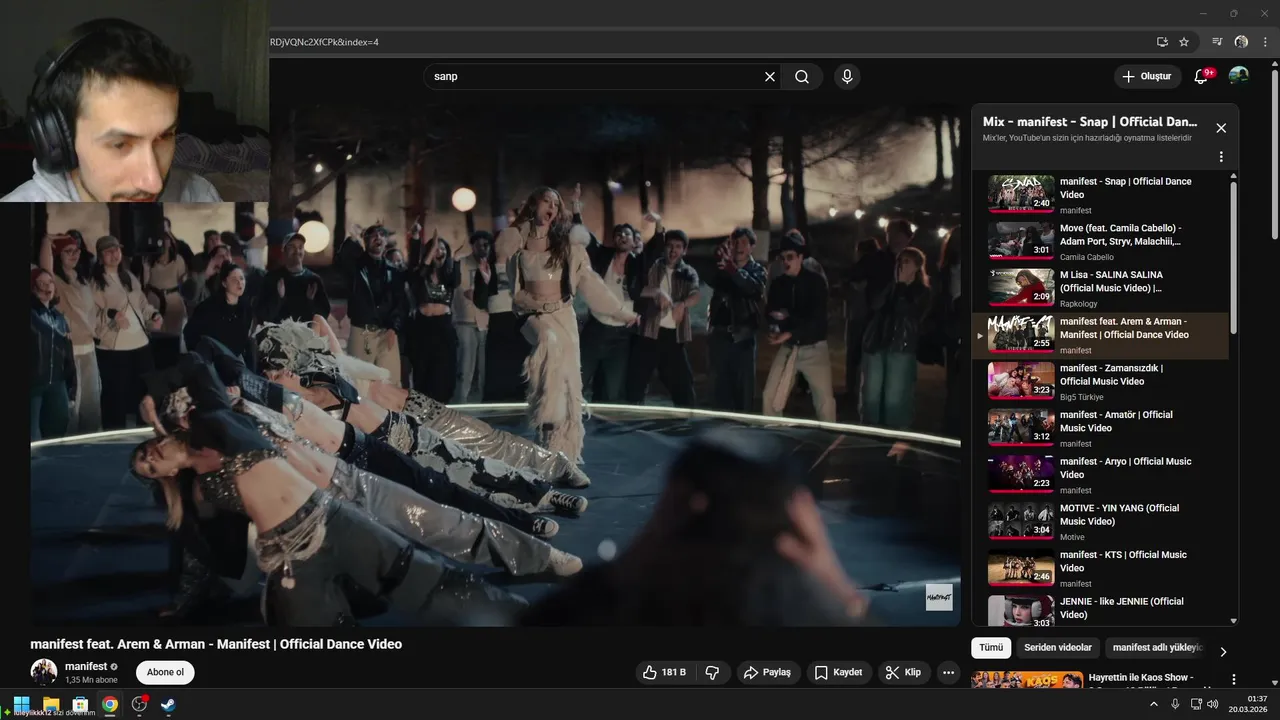
Task: Create a clip with Klip button
Action: [x=904, y=672]
